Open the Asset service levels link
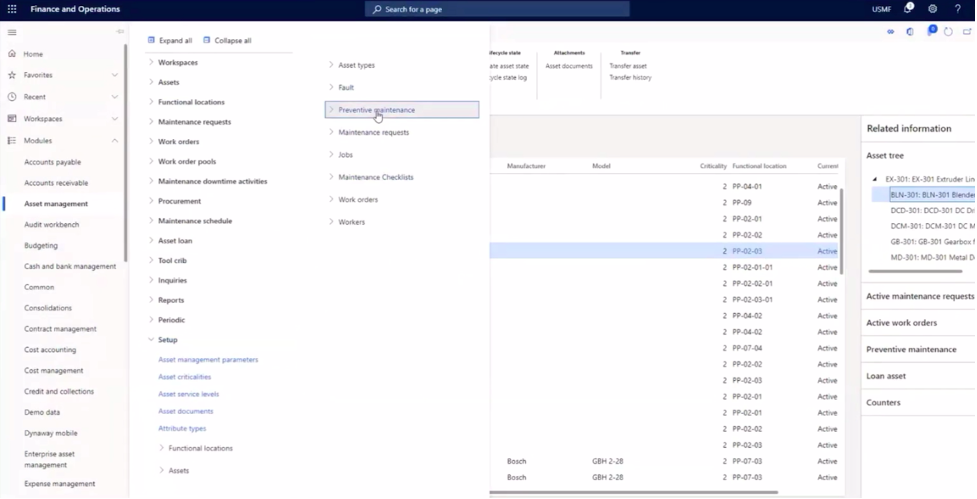977x499 pixels. point(188,394)
